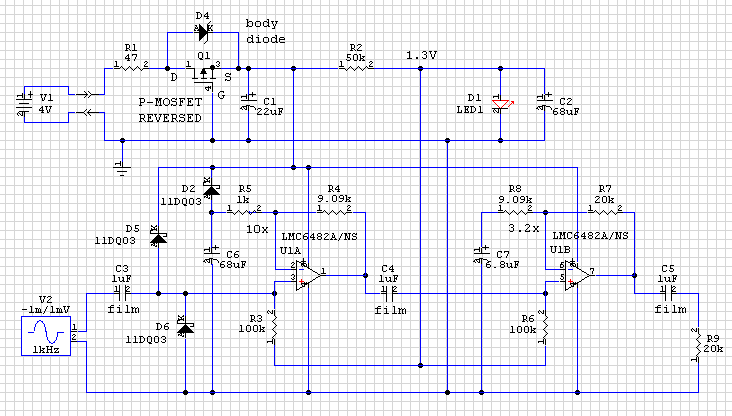Select the C3 1uF film capacitor
Image resolution: width=732 pixels, height=416 pixels.
(122, 293)
